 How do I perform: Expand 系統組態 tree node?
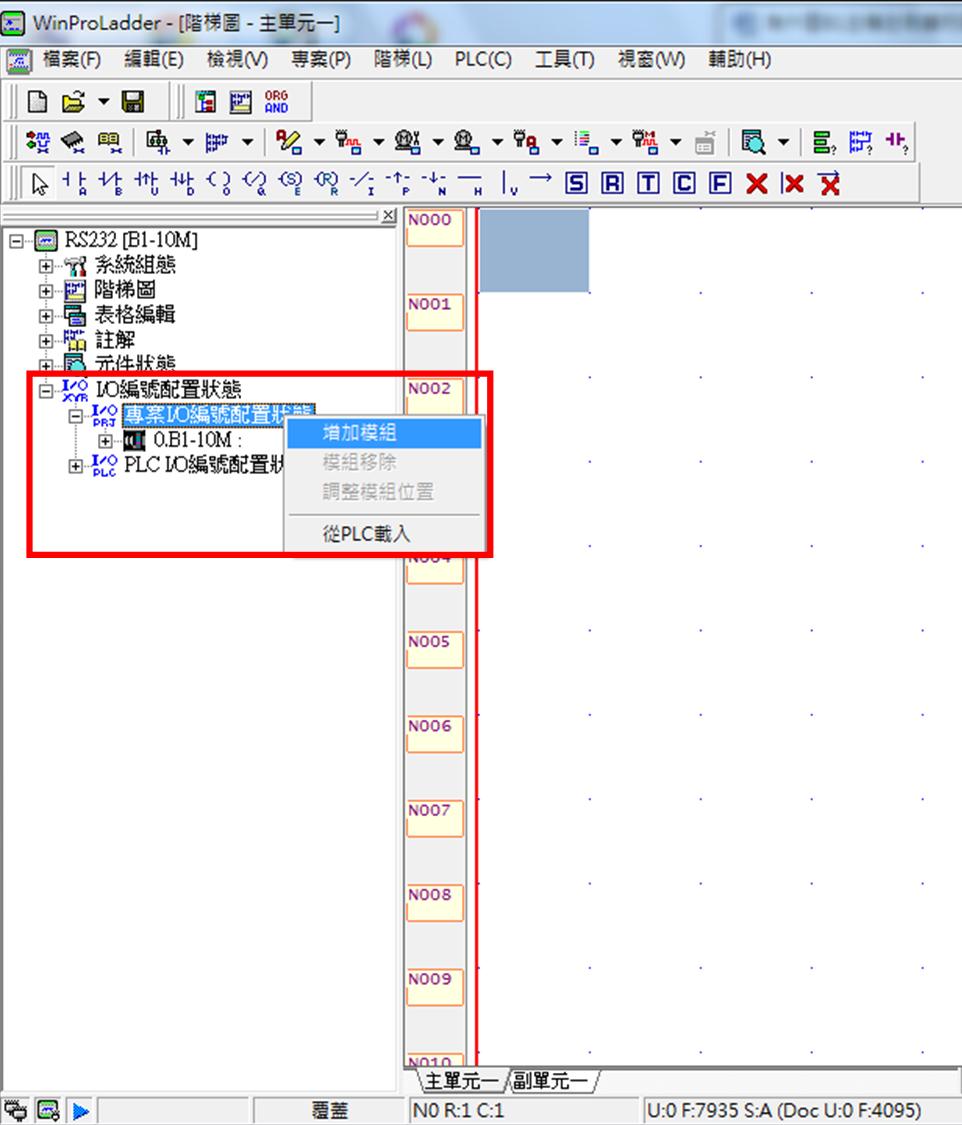(45, 265)
